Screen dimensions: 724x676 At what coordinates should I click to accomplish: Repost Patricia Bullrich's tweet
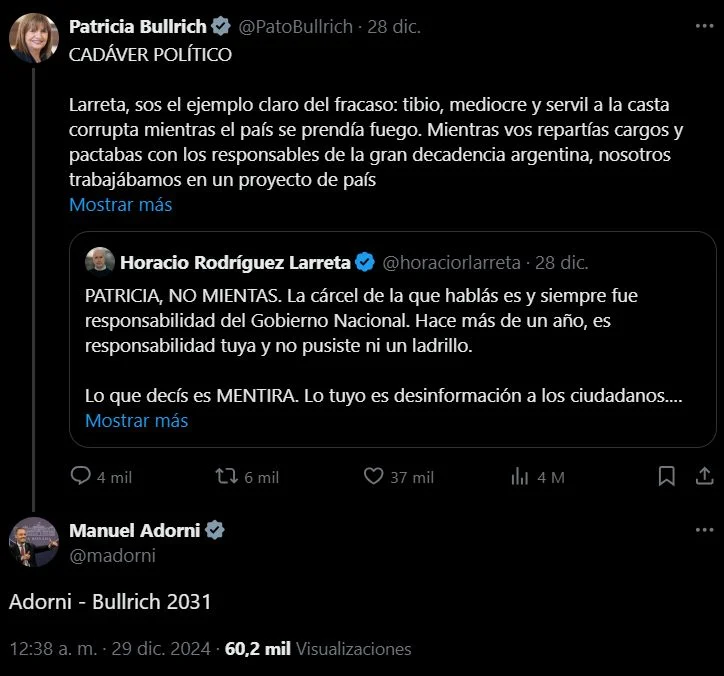pyautogui.click(x=227, y=477)
